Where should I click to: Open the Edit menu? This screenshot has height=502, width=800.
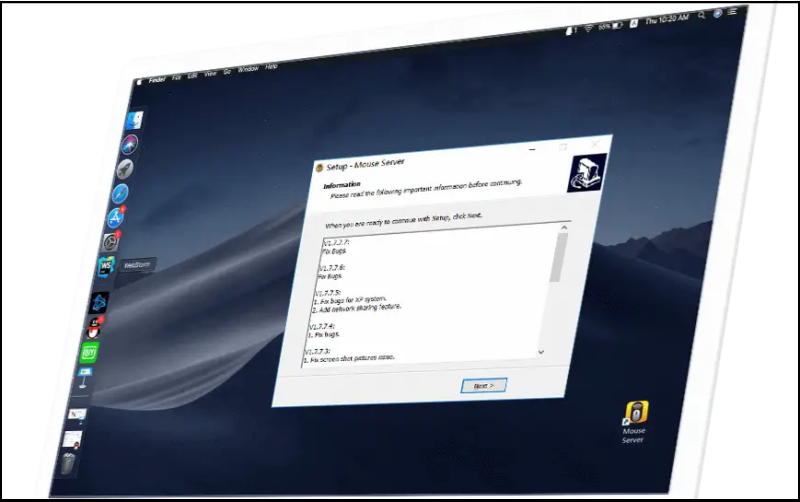click(192, 76)
